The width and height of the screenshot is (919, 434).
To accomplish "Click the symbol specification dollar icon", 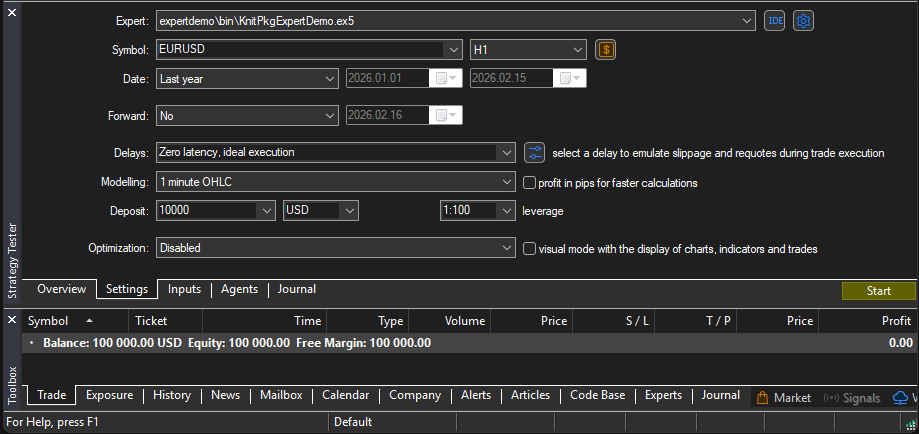I will coord(605,49).
